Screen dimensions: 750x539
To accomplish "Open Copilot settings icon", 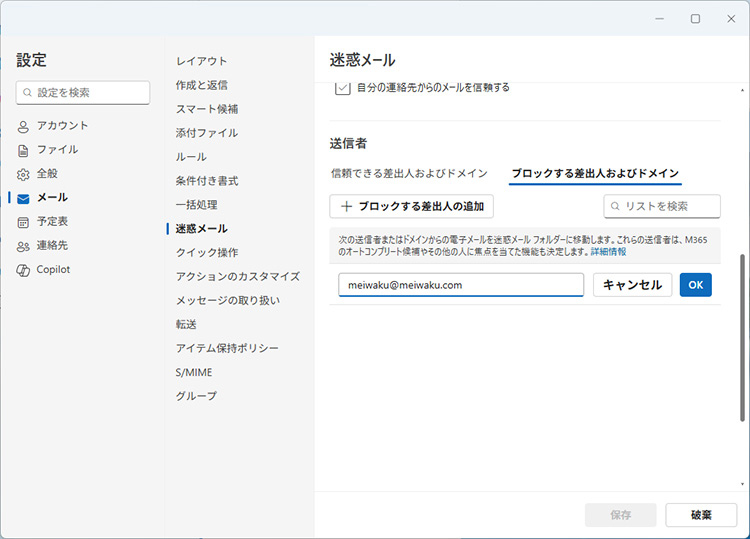I will (23, 270).
